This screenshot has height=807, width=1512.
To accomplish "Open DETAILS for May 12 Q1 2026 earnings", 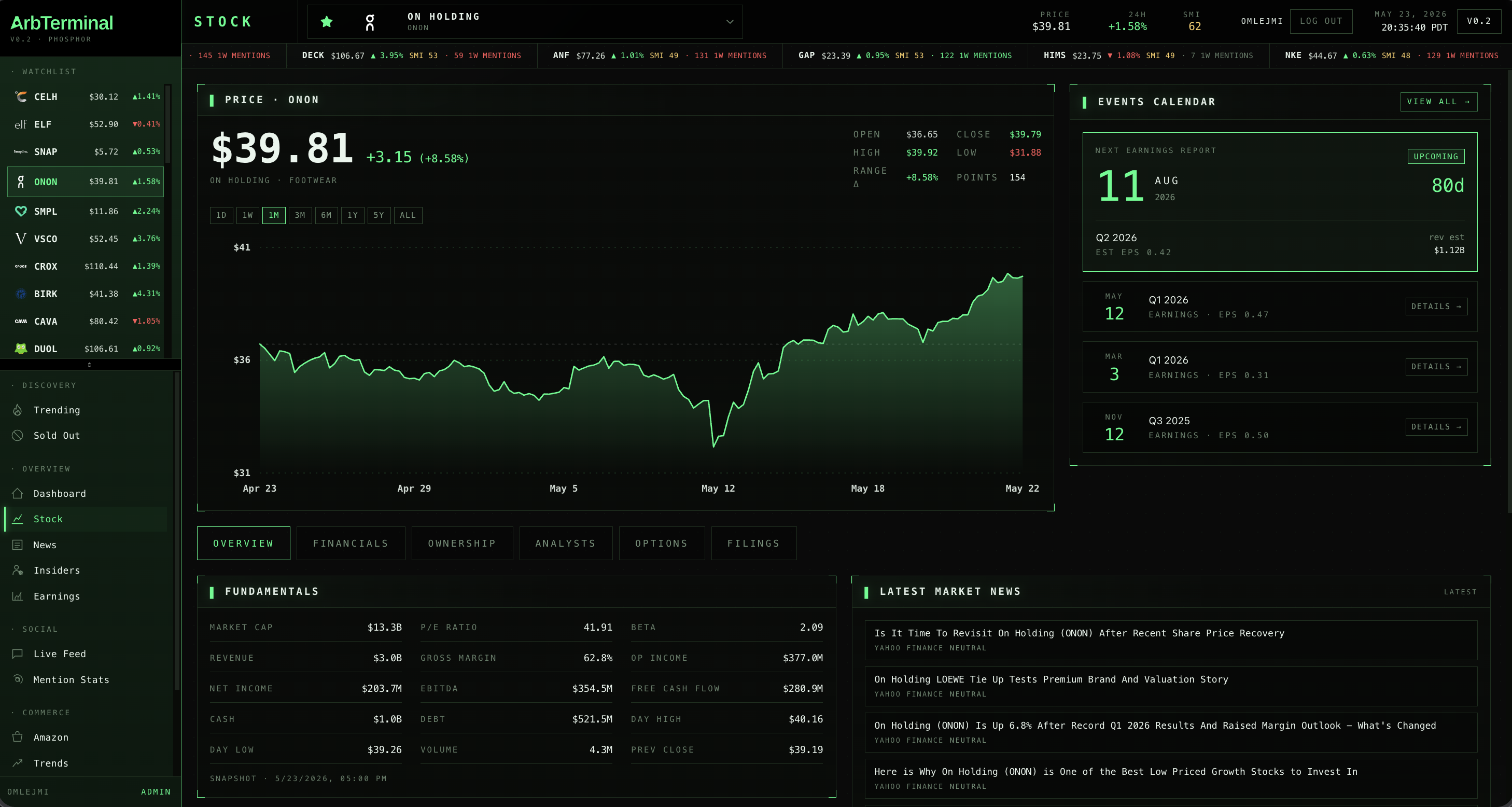I will [x=1436, y=307].
